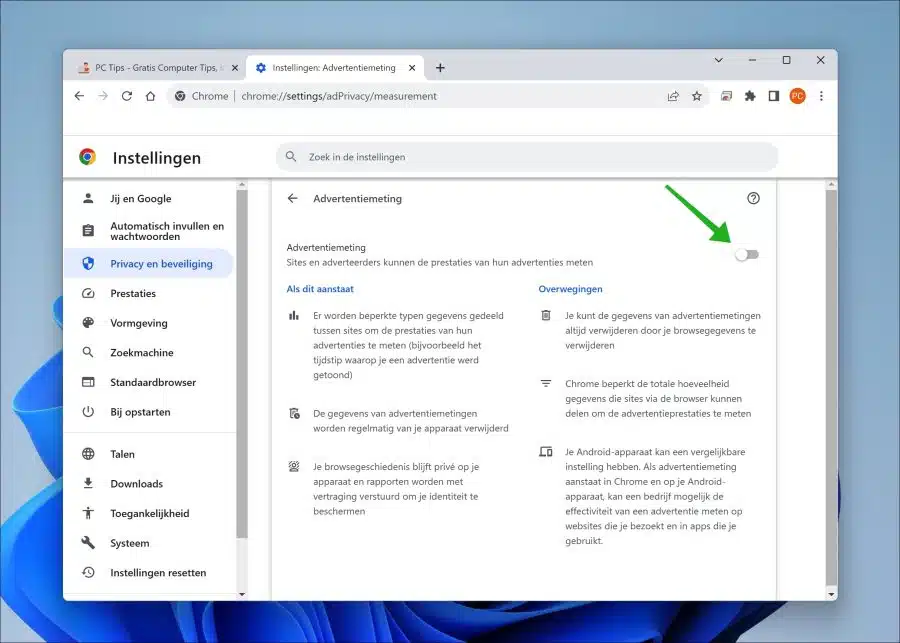Switch to the PC Tips tab
Viewport: 900px width, 643px height.
[156, 68]
